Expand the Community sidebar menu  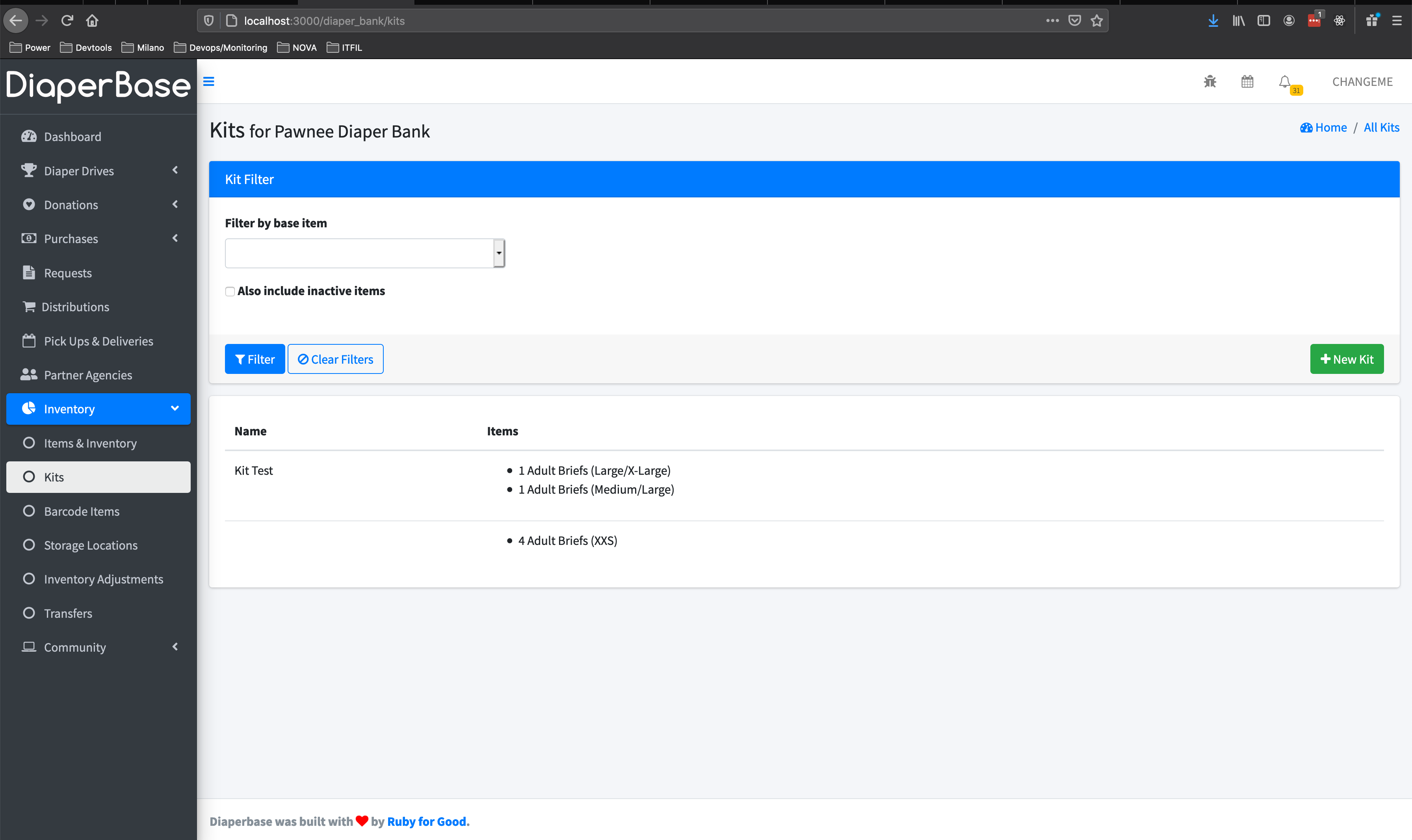pyautogui.click(x=98, y=647)
